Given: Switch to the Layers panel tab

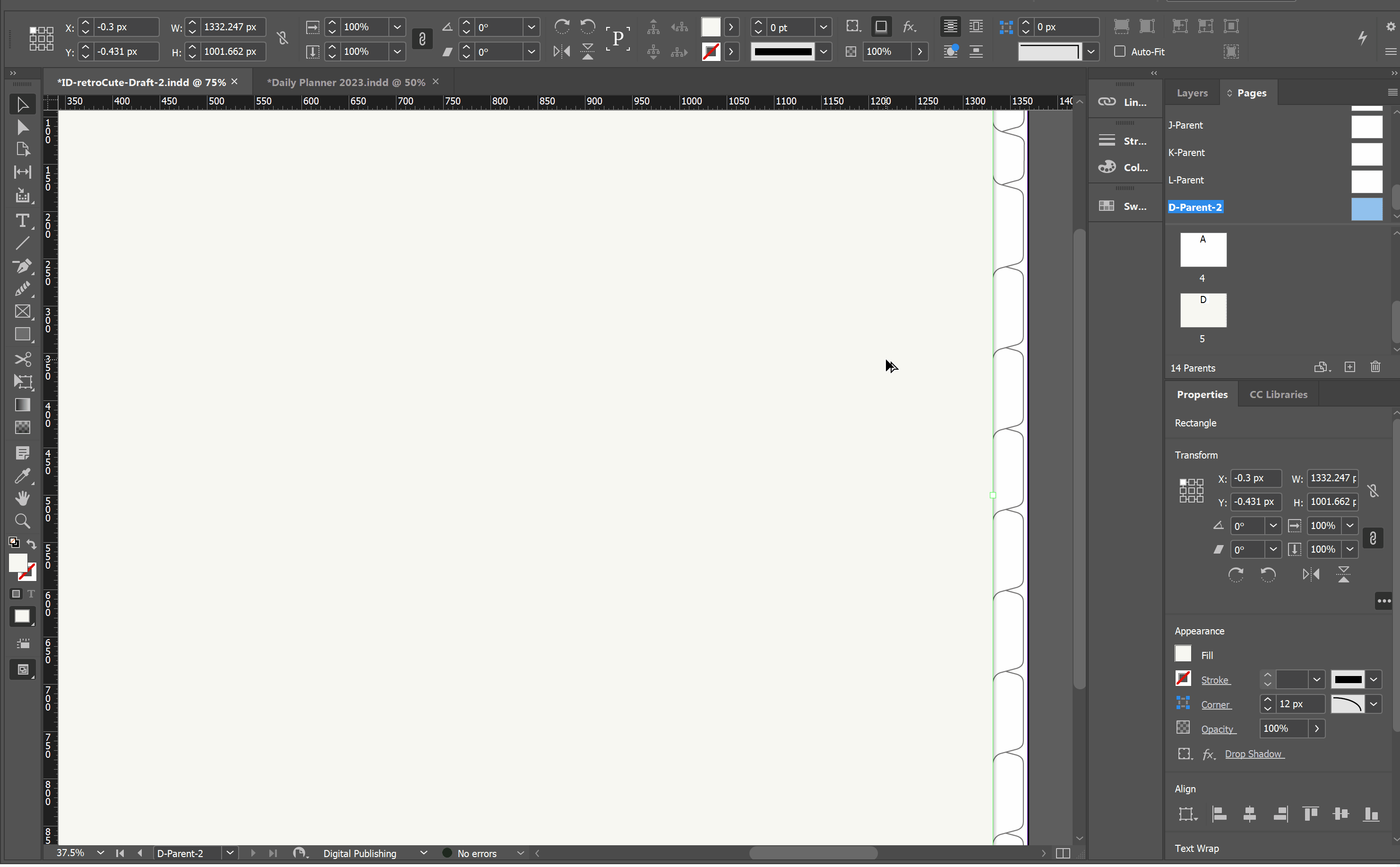Looking at the screenshot, I should (1192, 93).
